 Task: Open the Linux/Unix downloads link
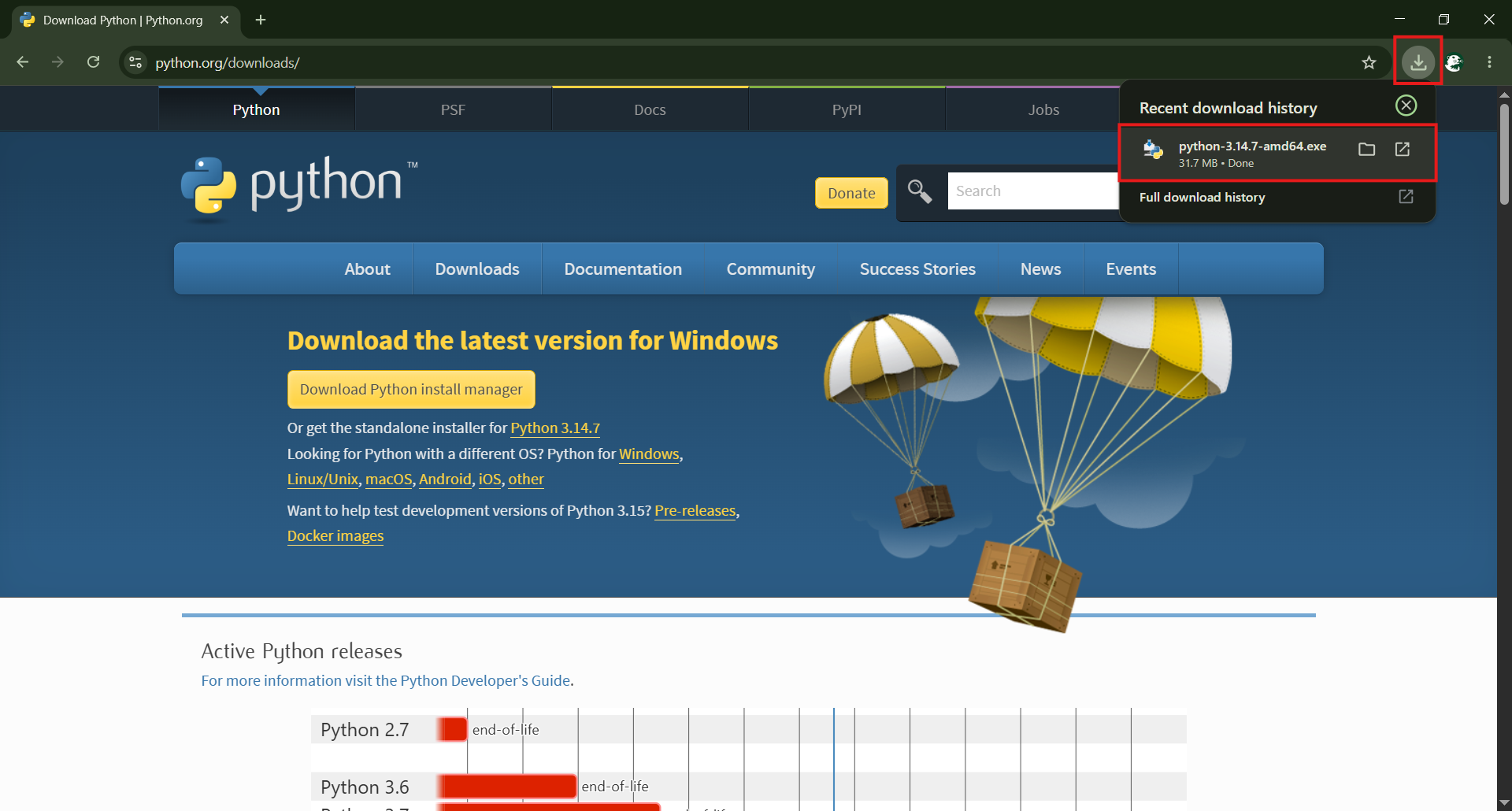click(323, 480)
